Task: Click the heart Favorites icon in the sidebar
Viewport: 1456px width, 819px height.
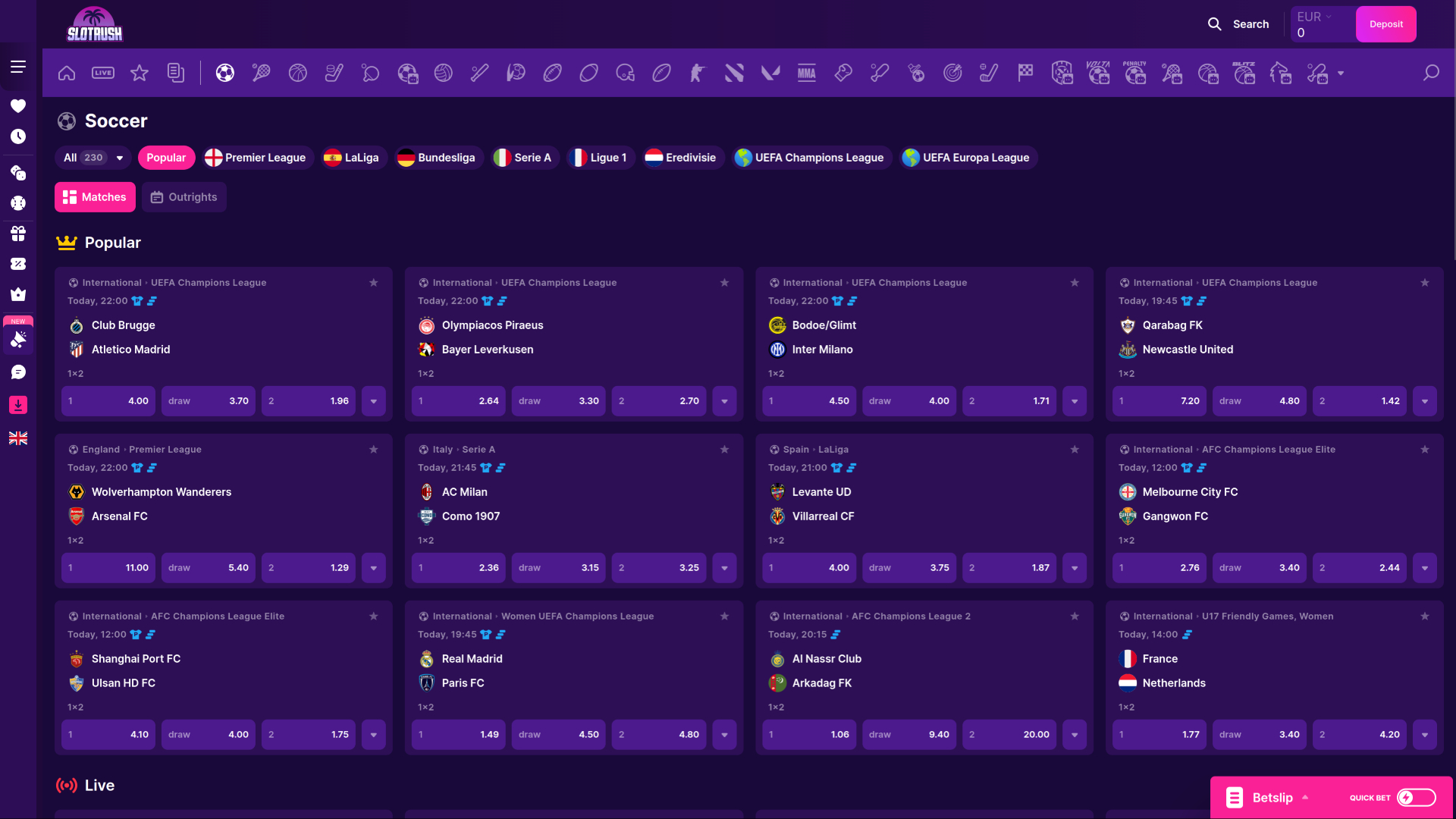Action: (18, 105)
